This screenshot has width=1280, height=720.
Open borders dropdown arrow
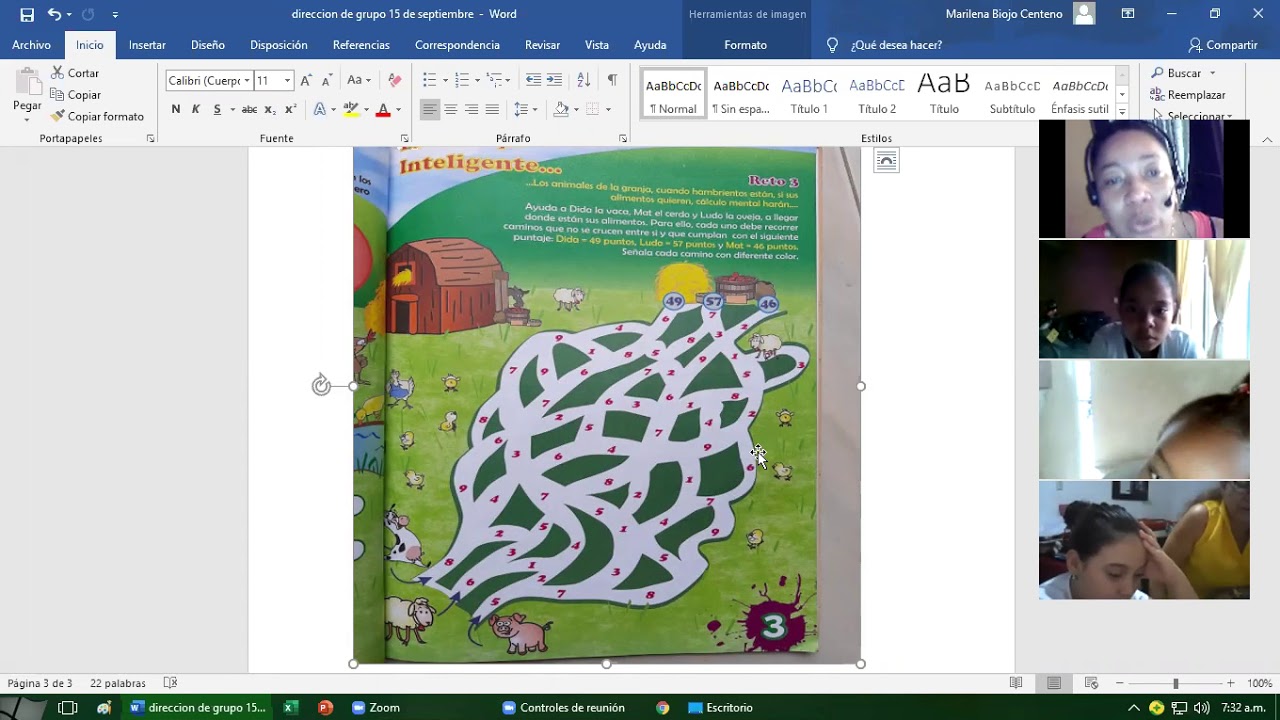coord(608,109)
